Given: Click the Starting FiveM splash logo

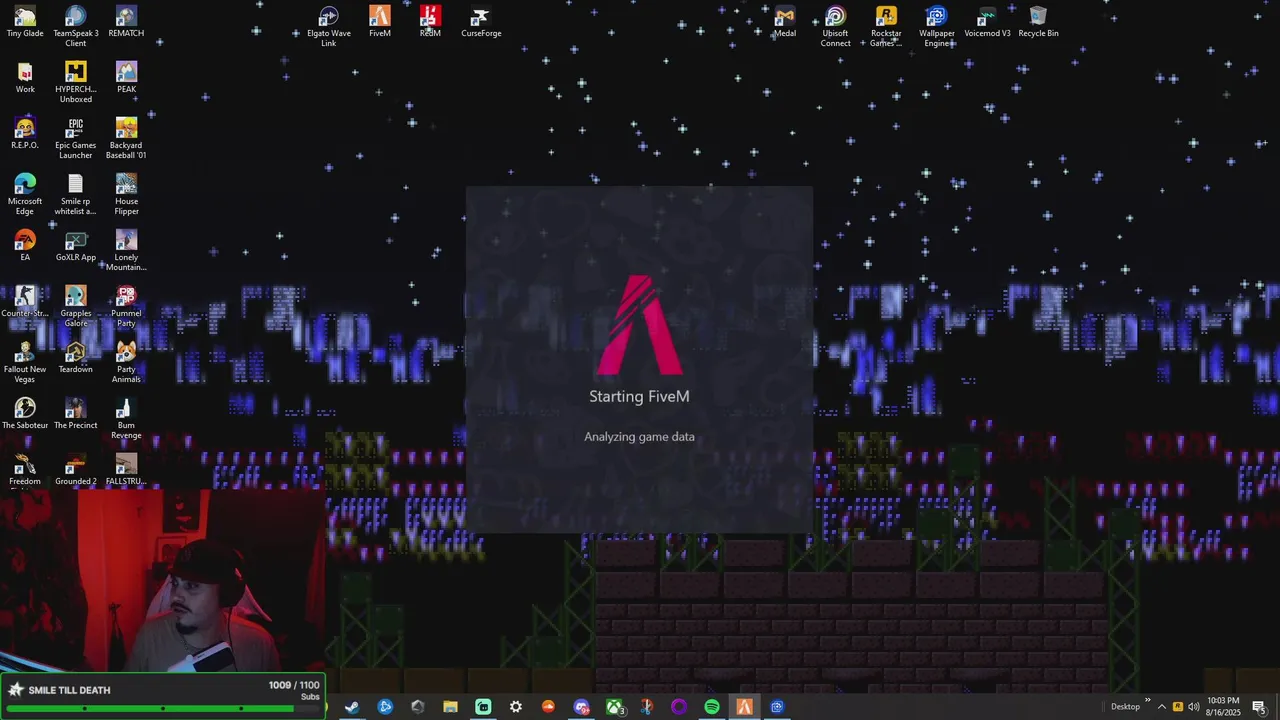Looking at the screenshot, I should tap(640, 325).
